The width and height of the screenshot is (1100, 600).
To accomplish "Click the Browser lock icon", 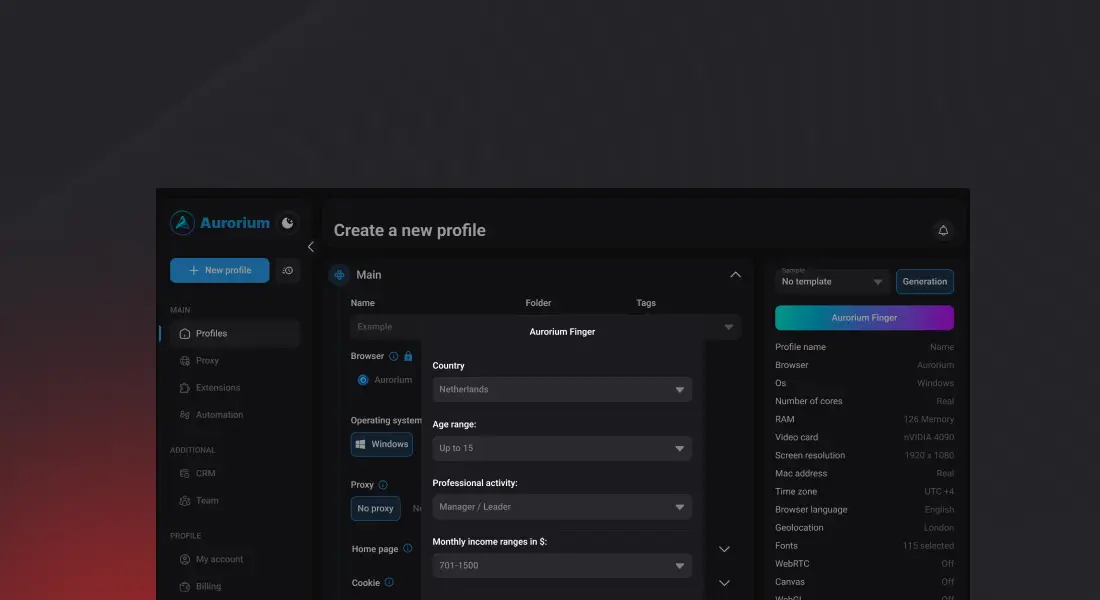I will coord(408,356).
